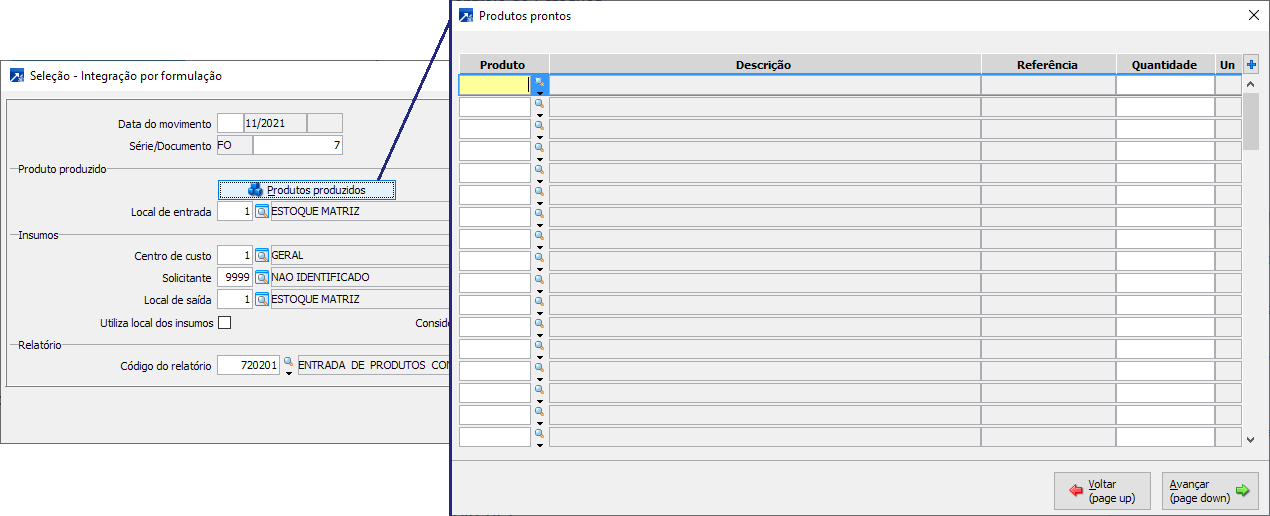Click ESTOQUE MATRIZ beside Local de entrada
Screen dimensions: 1270x516
tap(360, 212)
